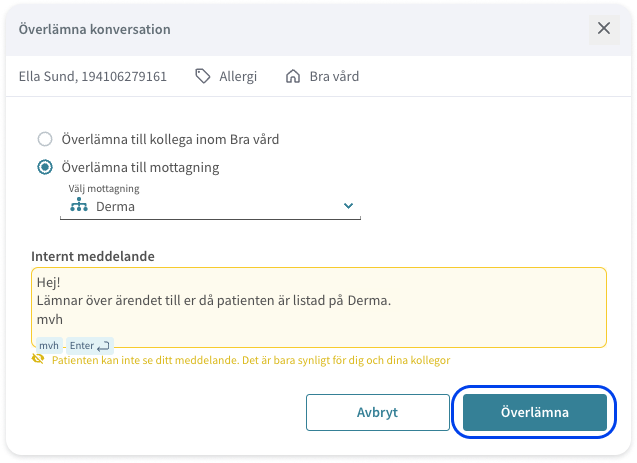Image resolution: width=637 pixels, height=463 pixels.
Task: Click the Avbryt button
Action: pos(378,412)
